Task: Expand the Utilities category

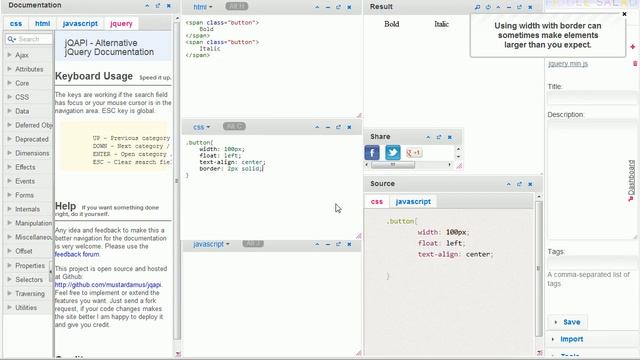Action: [22, 307]
